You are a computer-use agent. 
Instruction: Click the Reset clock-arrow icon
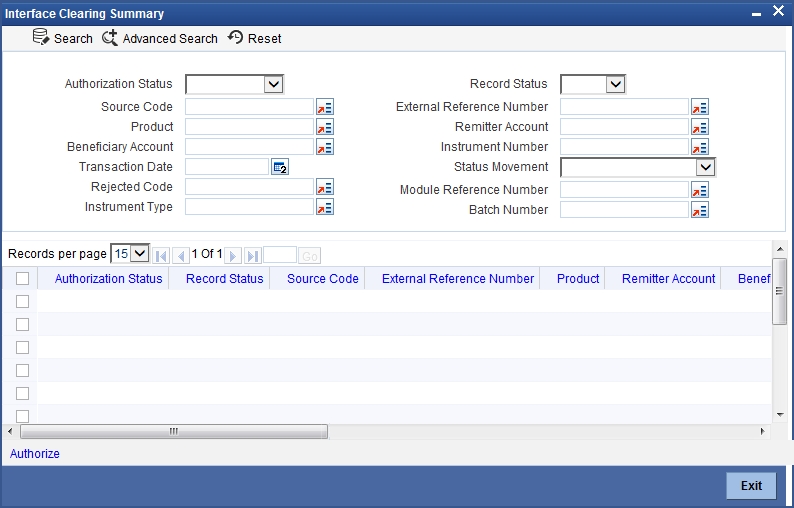[235, 37]
